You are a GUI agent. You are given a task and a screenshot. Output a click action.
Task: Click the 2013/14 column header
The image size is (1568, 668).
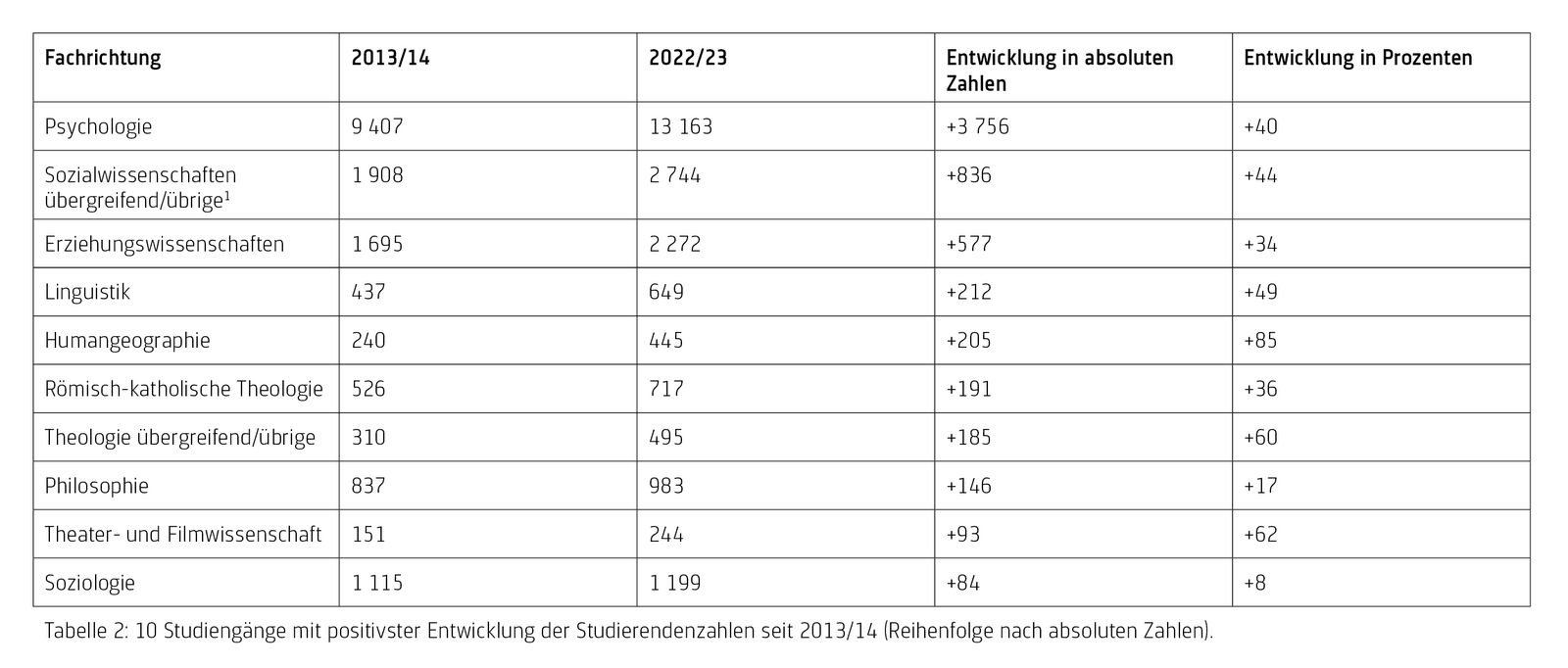pyautogui.click(x=390, y=58)
